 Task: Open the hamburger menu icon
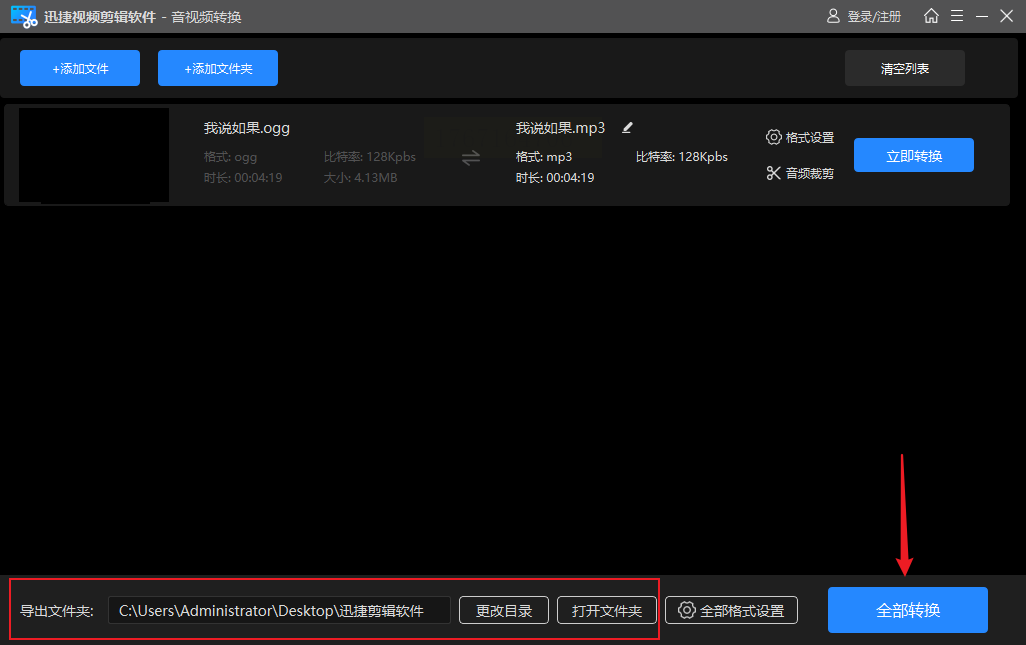957,16
